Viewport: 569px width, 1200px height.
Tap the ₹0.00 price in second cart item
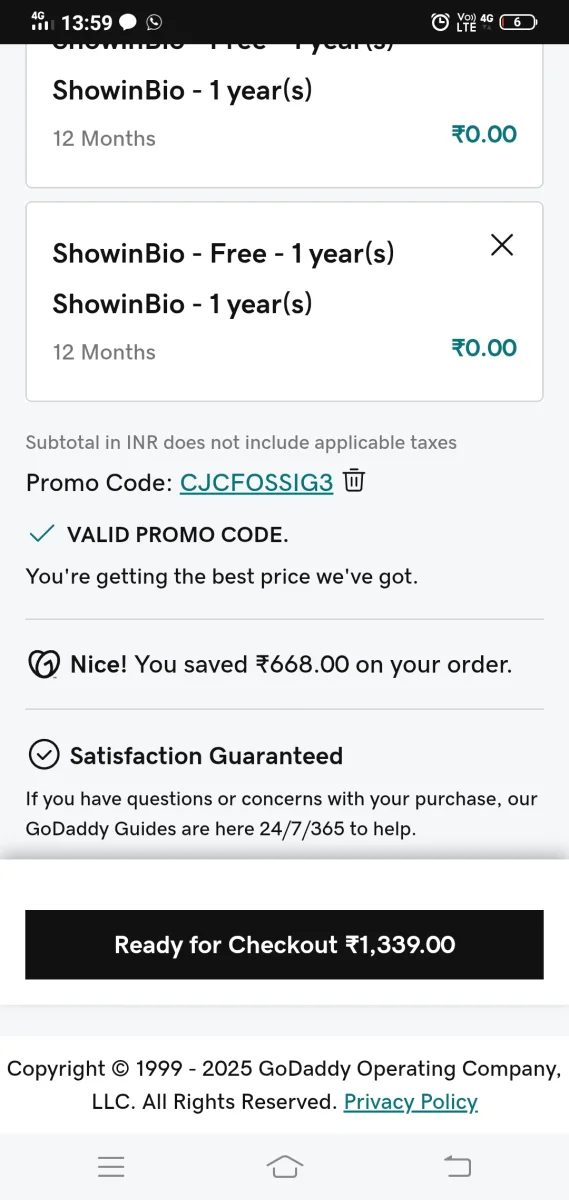[484, 348]
